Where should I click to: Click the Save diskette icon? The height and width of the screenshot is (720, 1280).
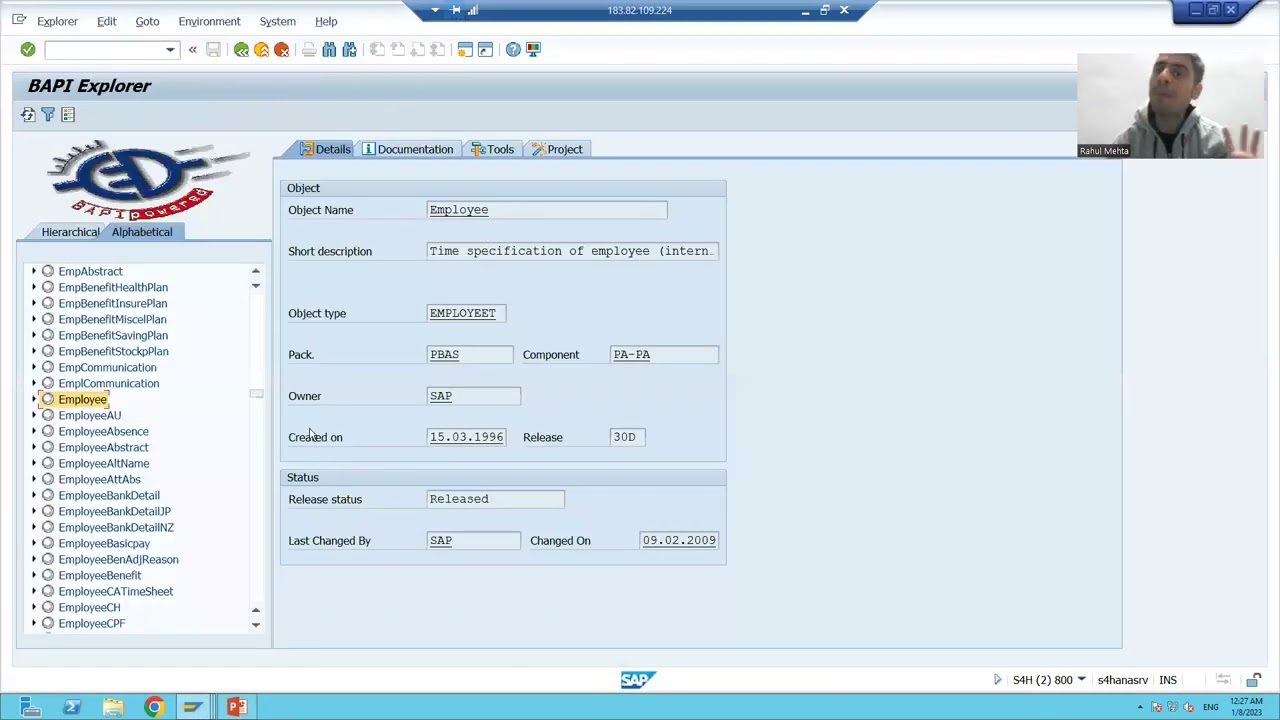pyautogui.click(x=213, y=49)
